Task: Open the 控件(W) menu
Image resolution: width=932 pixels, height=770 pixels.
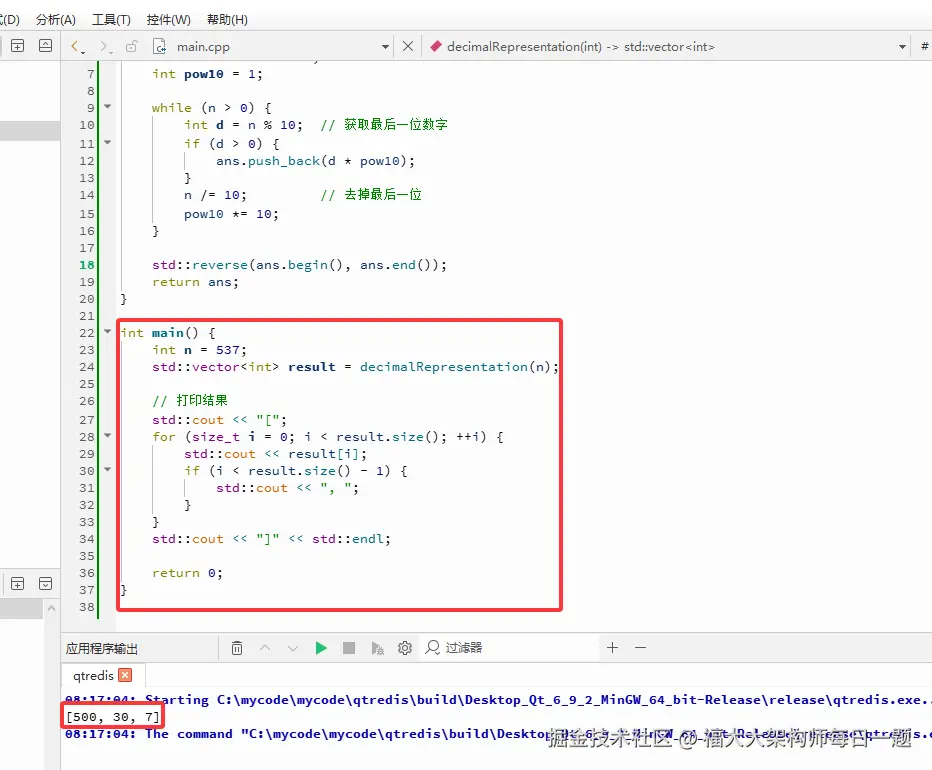Action: pyautogui.click(x=168, y=20)
